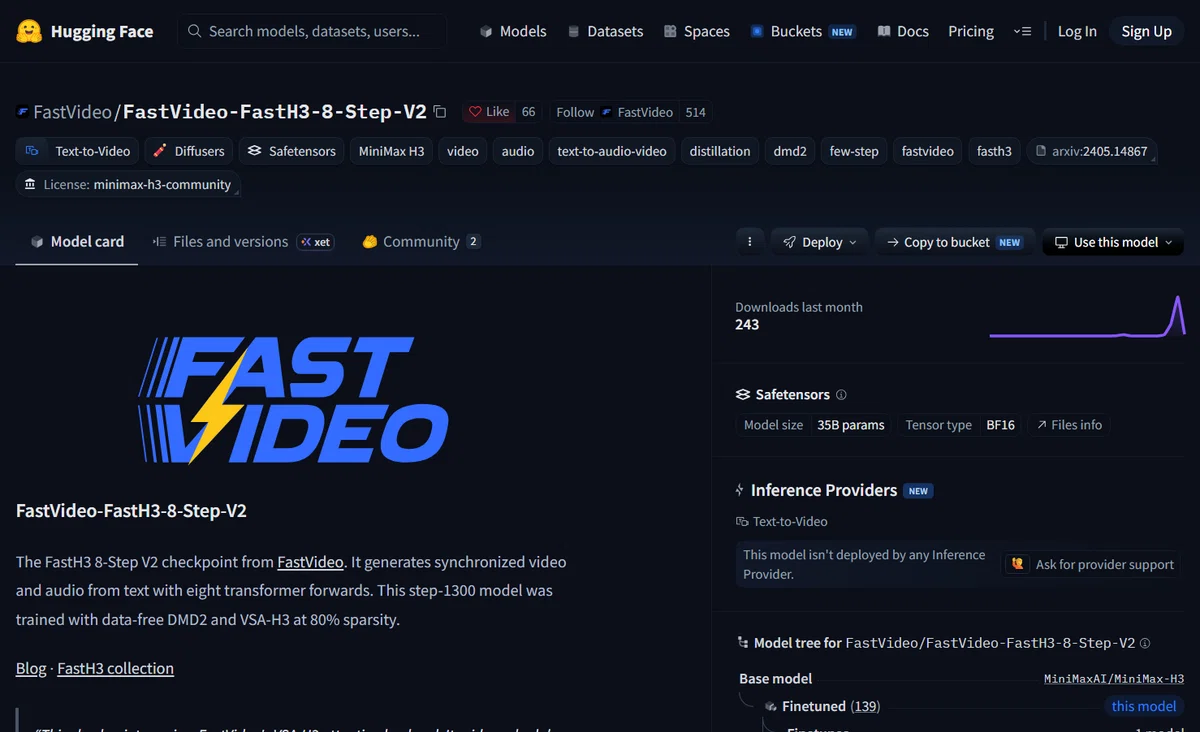The height and width of the screenshot is (732, 1200).
Task: Click the FastVideo logo image
Action: (291, 400)
